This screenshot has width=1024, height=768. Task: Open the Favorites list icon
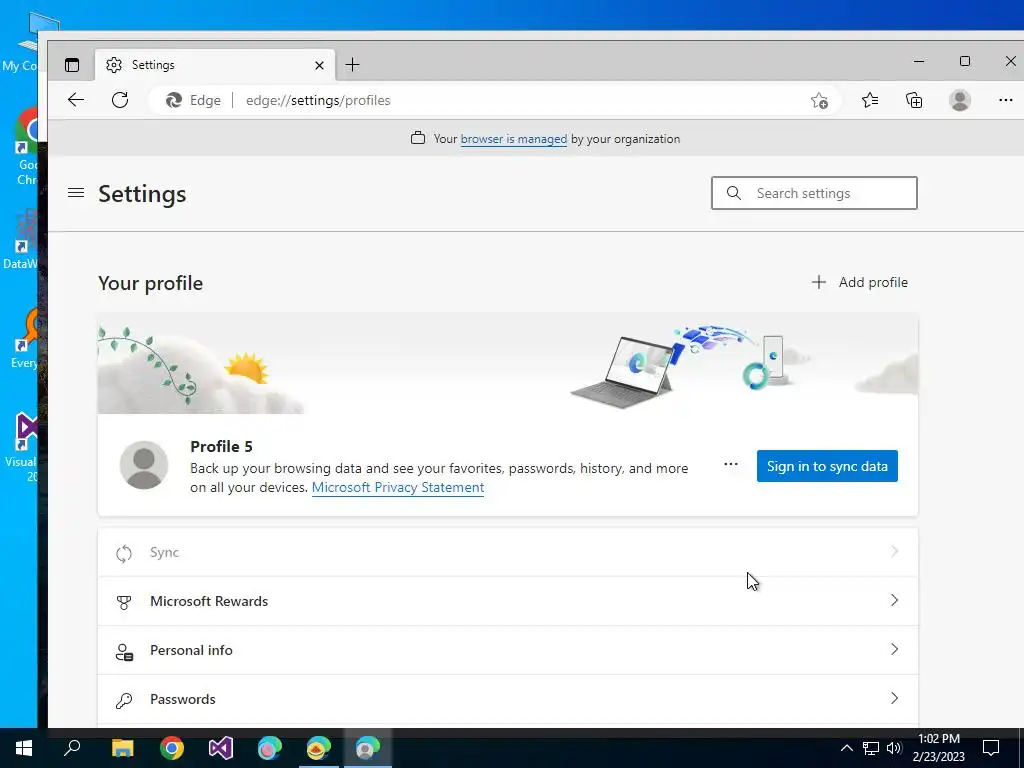[x=870, y=100]
